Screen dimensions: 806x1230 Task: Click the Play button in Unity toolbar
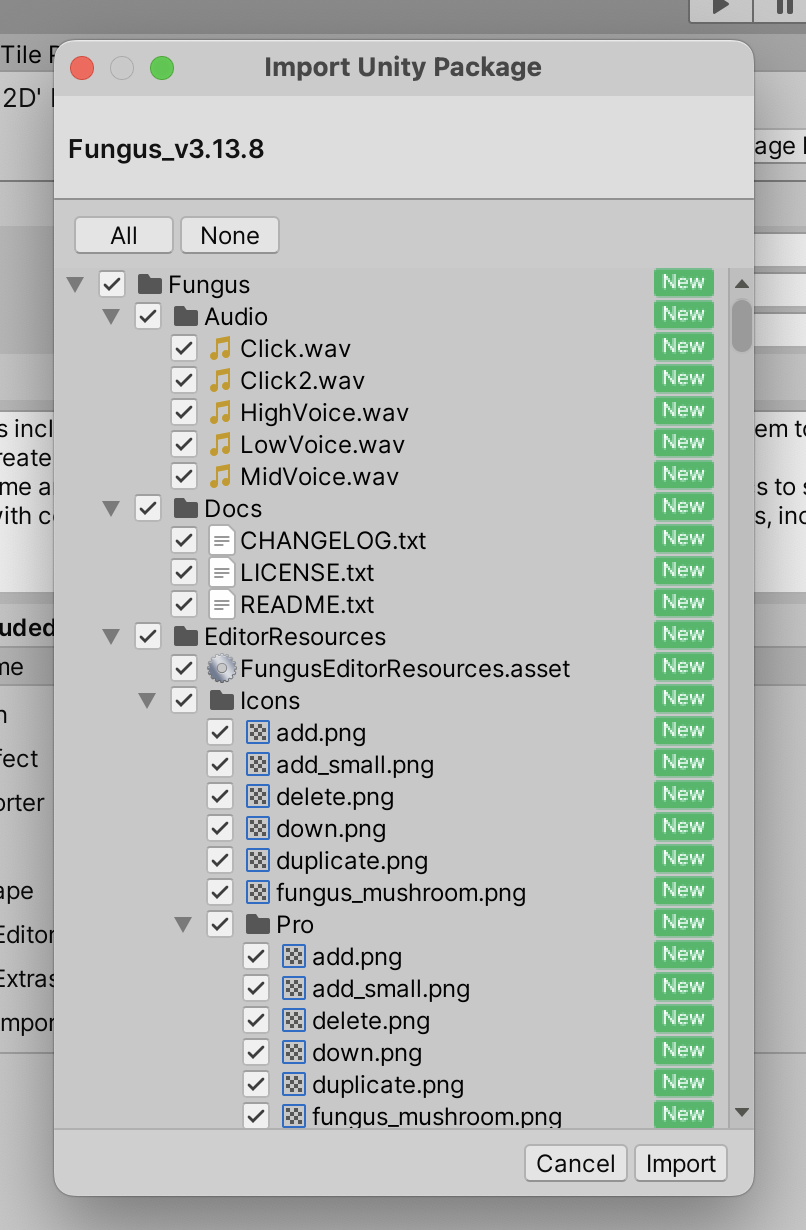(x=719, y=8)
